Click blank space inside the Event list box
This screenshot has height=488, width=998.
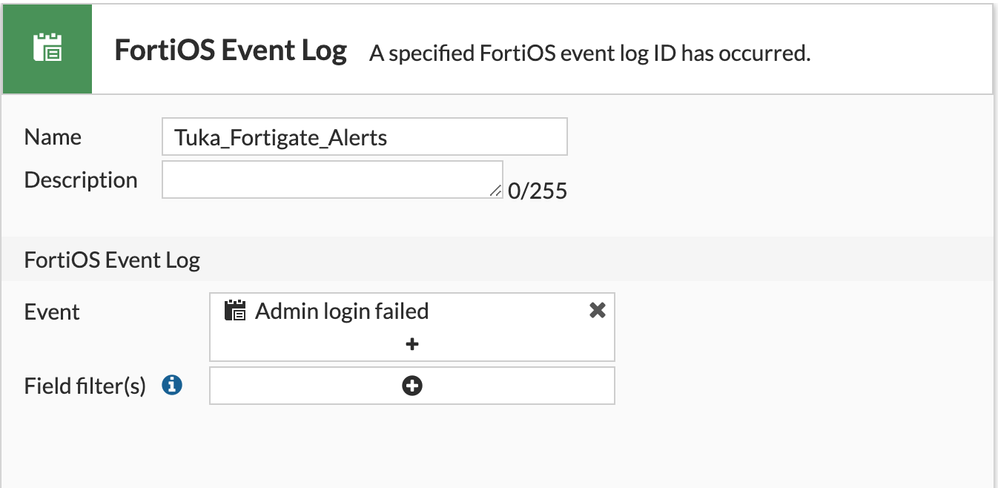520,343
